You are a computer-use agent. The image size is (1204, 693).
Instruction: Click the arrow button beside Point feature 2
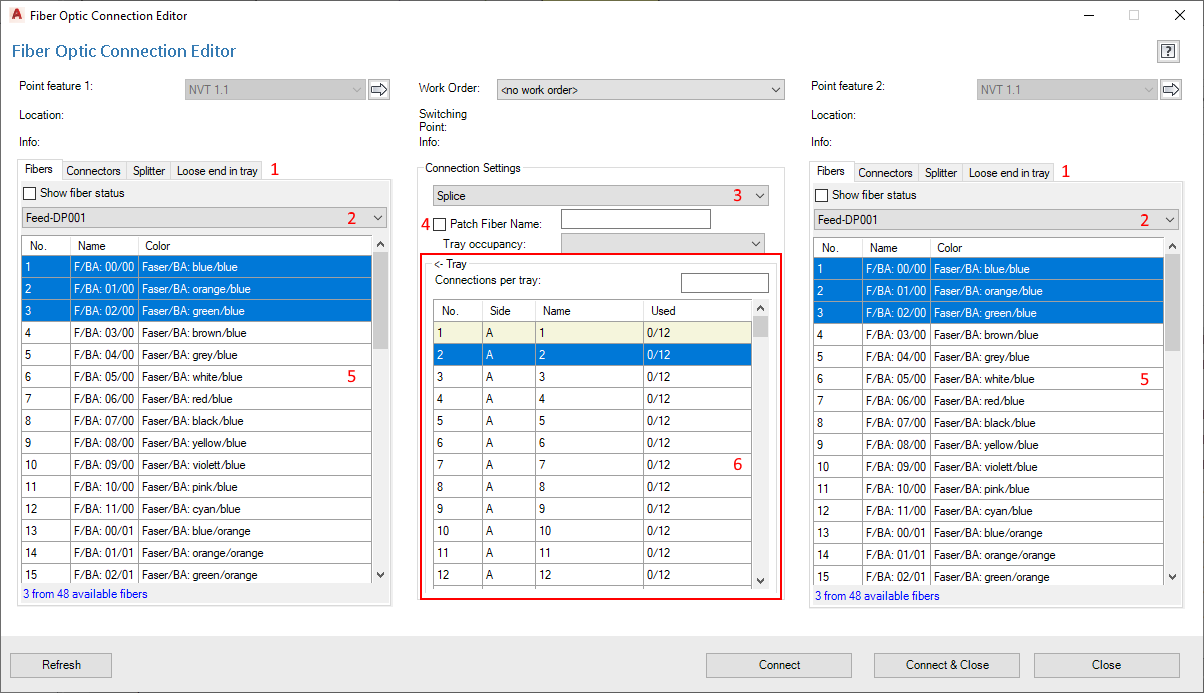tap(1171, 90)
